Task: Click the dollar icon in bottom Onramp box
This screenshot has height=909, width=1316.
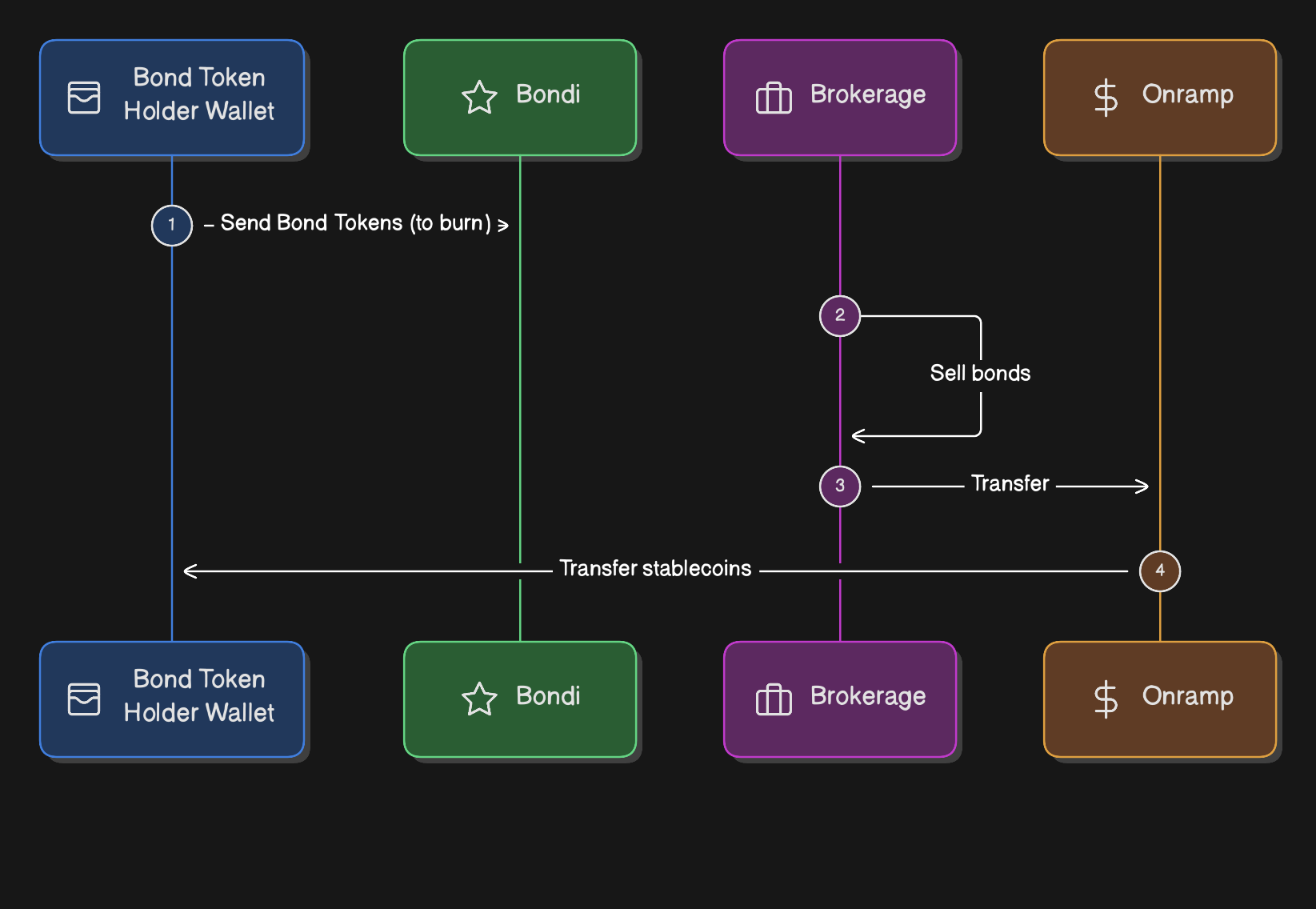Action: coord(1106,699)
